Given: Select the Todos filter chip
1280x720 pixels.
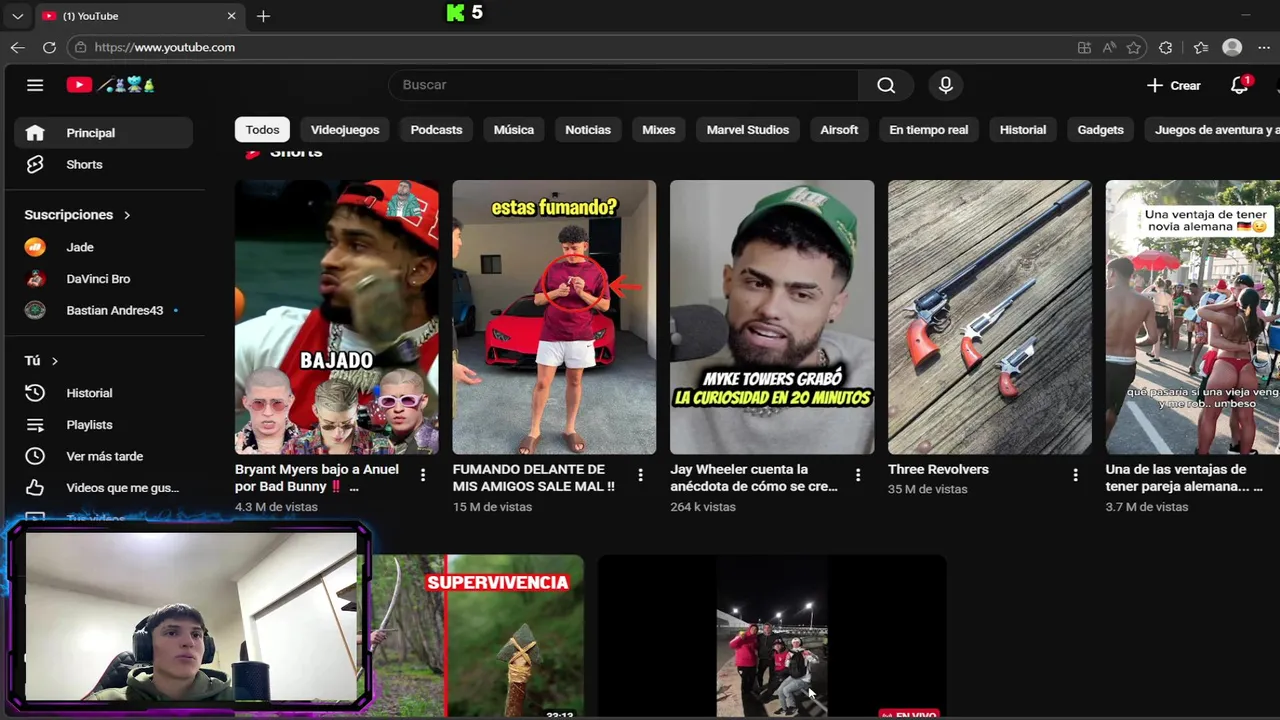Looking at the screenshot, I should click(x=262, y=130).
